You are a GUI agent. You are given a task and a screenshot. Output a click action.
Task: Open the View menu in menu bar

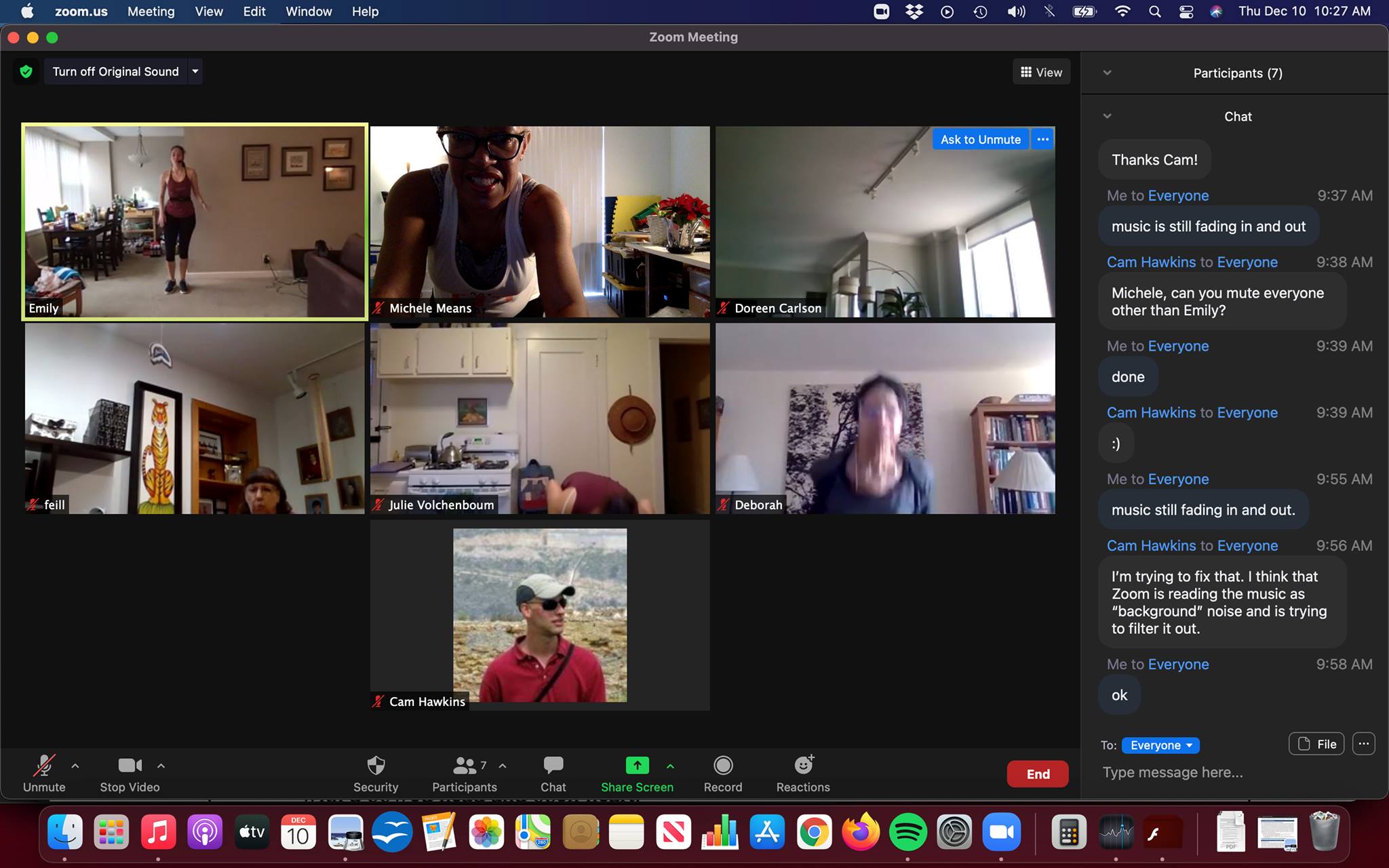(208, 12)
